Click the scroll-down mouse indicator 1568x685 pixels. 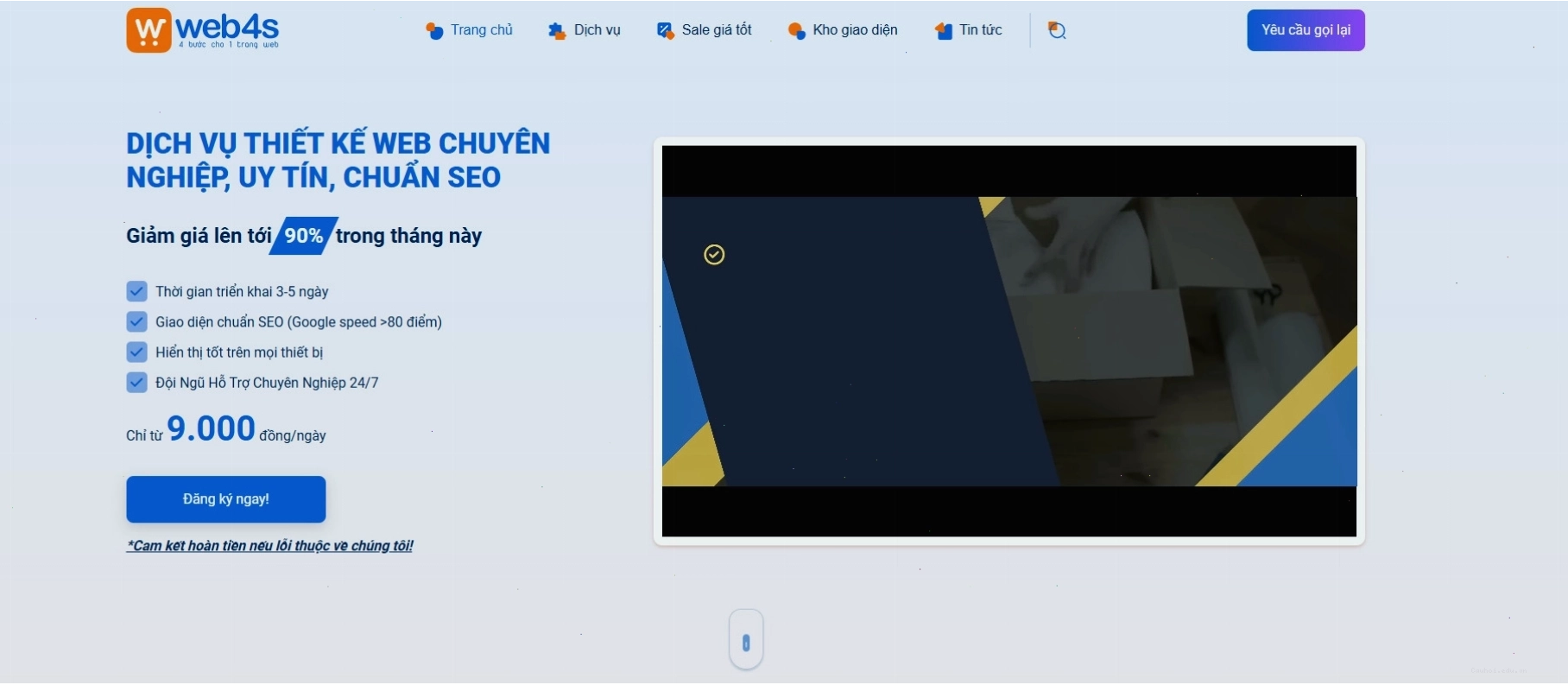746,640
